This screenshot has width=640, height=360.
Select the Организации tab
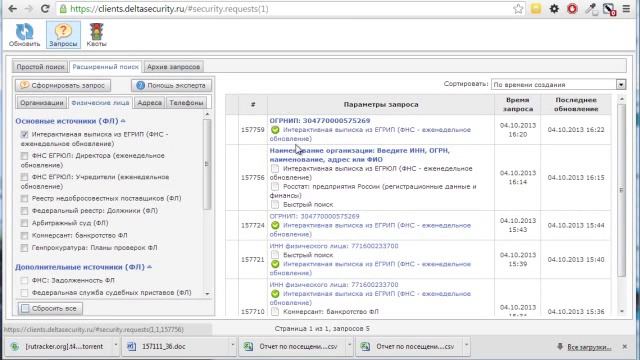(x=42, y=102)
